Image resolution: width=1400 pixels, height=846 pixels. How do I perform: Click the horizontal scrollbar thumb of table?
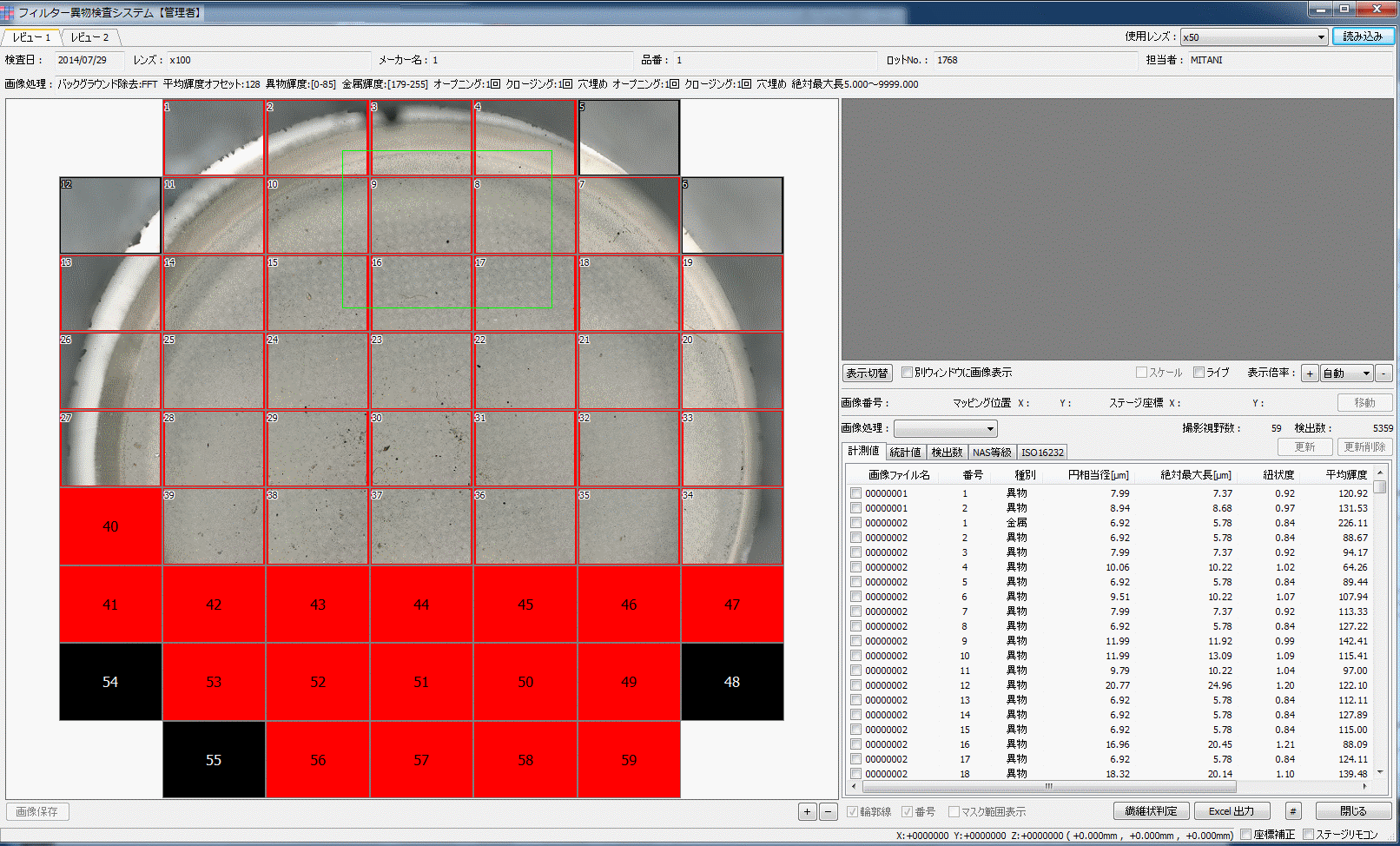tap(1048, 786)
